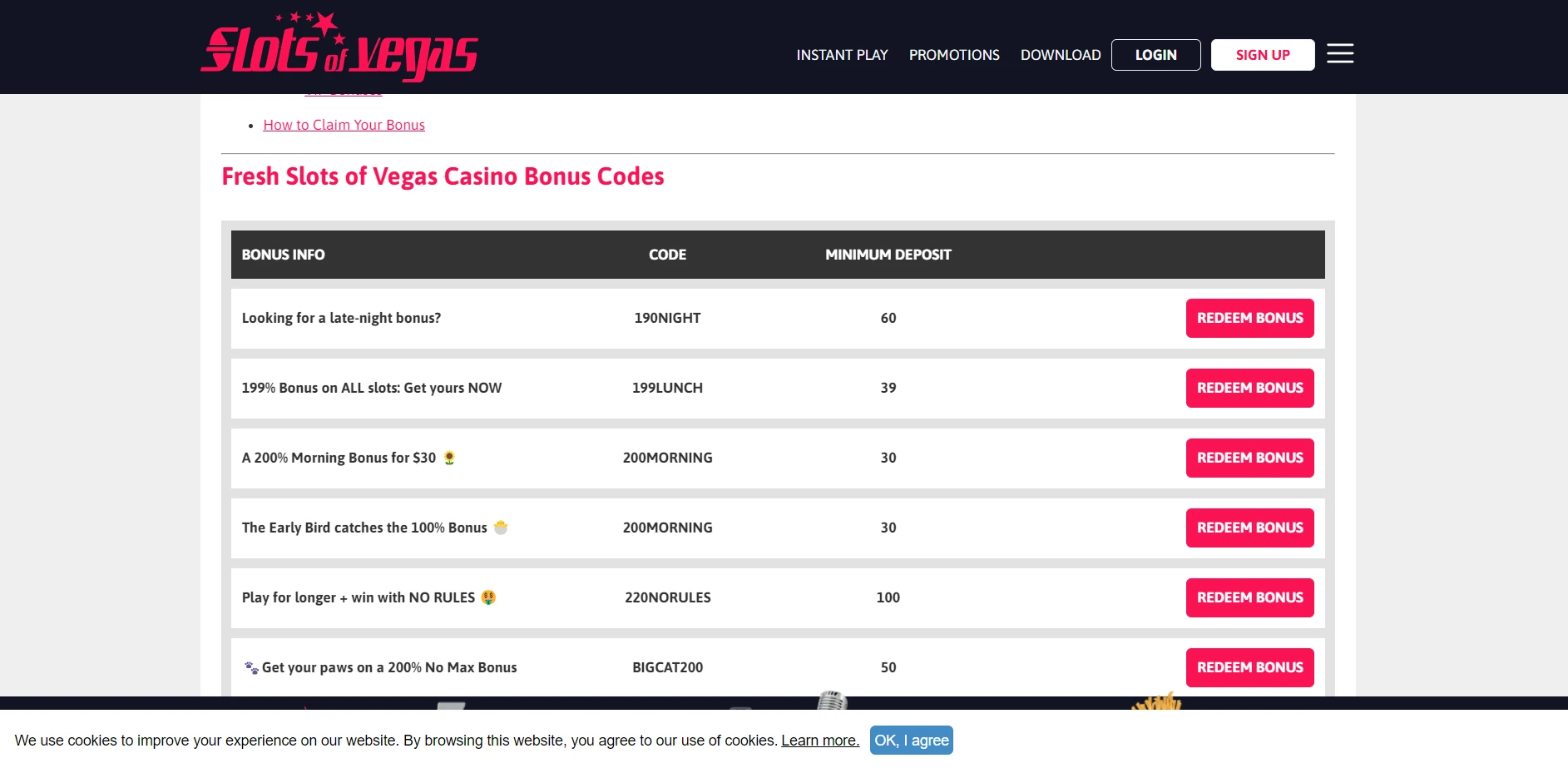Click the paw prints emoji in BIGCAT200 row

click(251, 667)
